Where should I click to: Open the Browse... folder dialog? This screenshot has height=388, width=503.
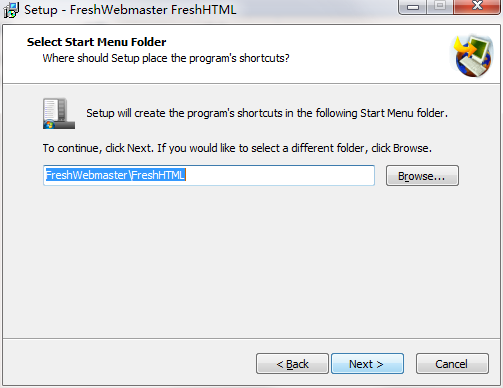click(x=422, y=176)
